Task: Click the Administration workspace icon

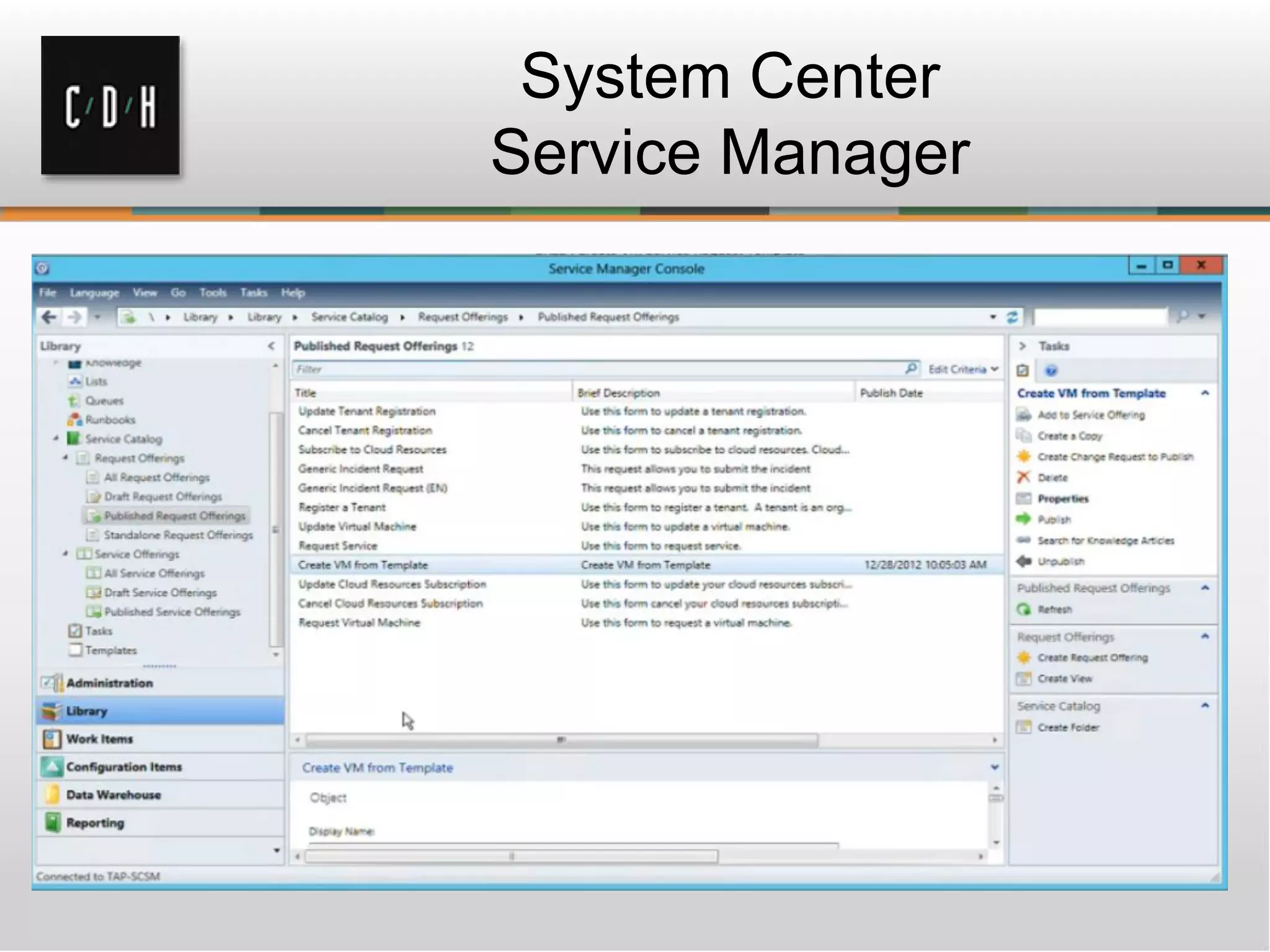Action: (x=53, y=683)
